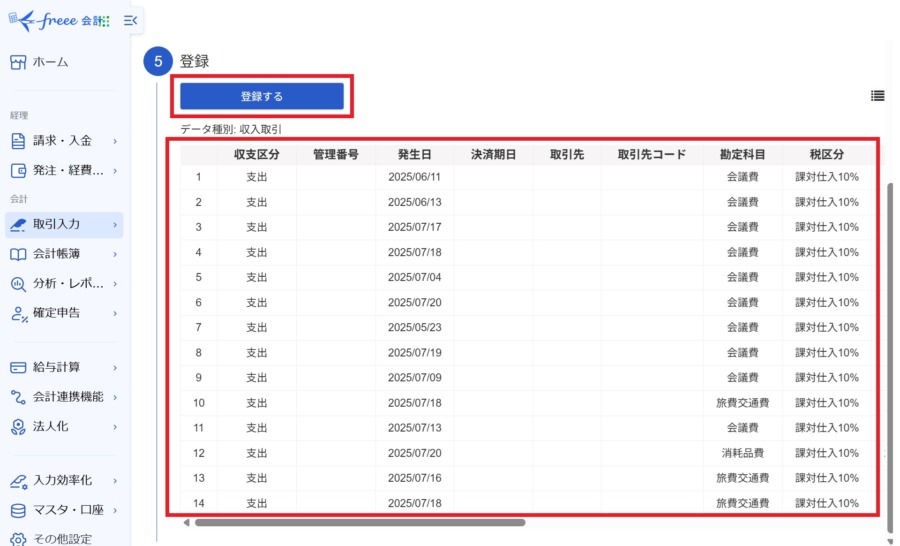The image size is (900, 546).
Task: Click the 登録する button
Action: coord(262,96)
